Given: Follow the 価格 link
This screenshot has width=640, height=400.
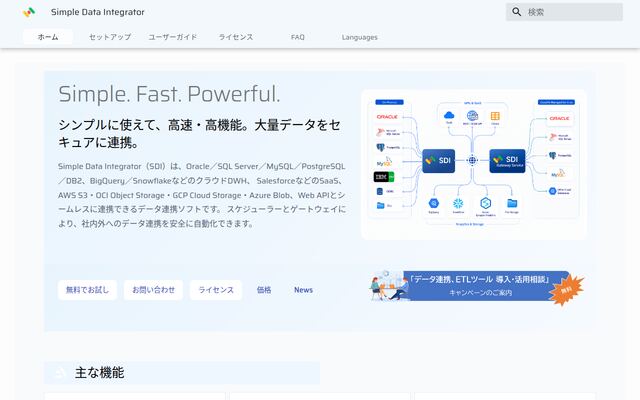Looking at the screenshot, I should [x=264, y=290].
